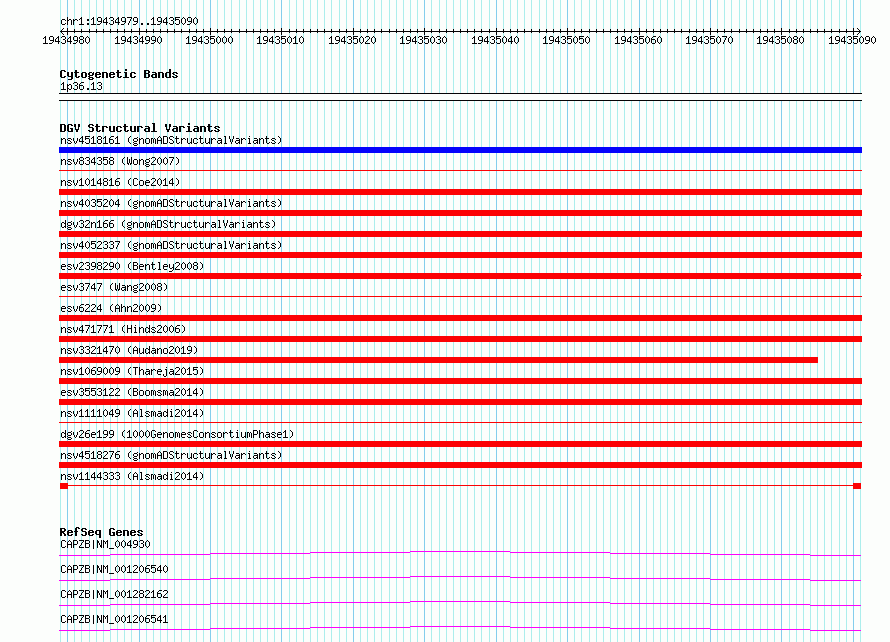Click ruler position 19435050
The width and height of the screenshot is (890, 642).
pos(566,40)
